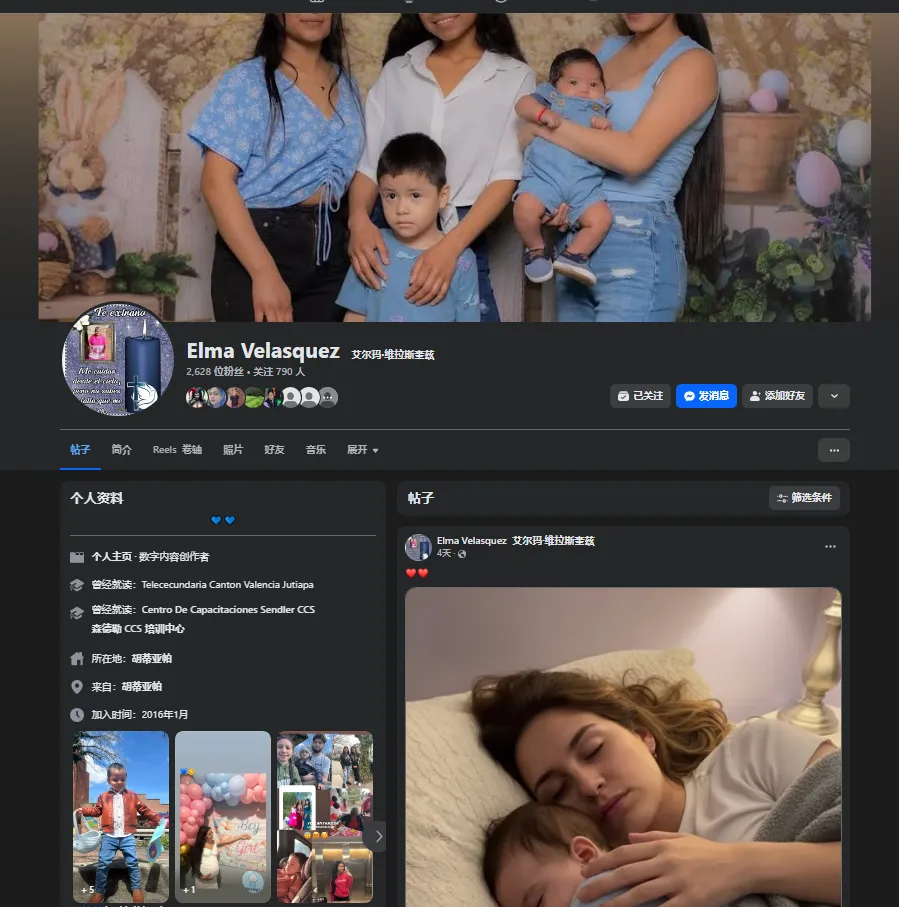Click the post author's small avatar
The height and width of the screenshot is (907, 899).
coord(418,547)
